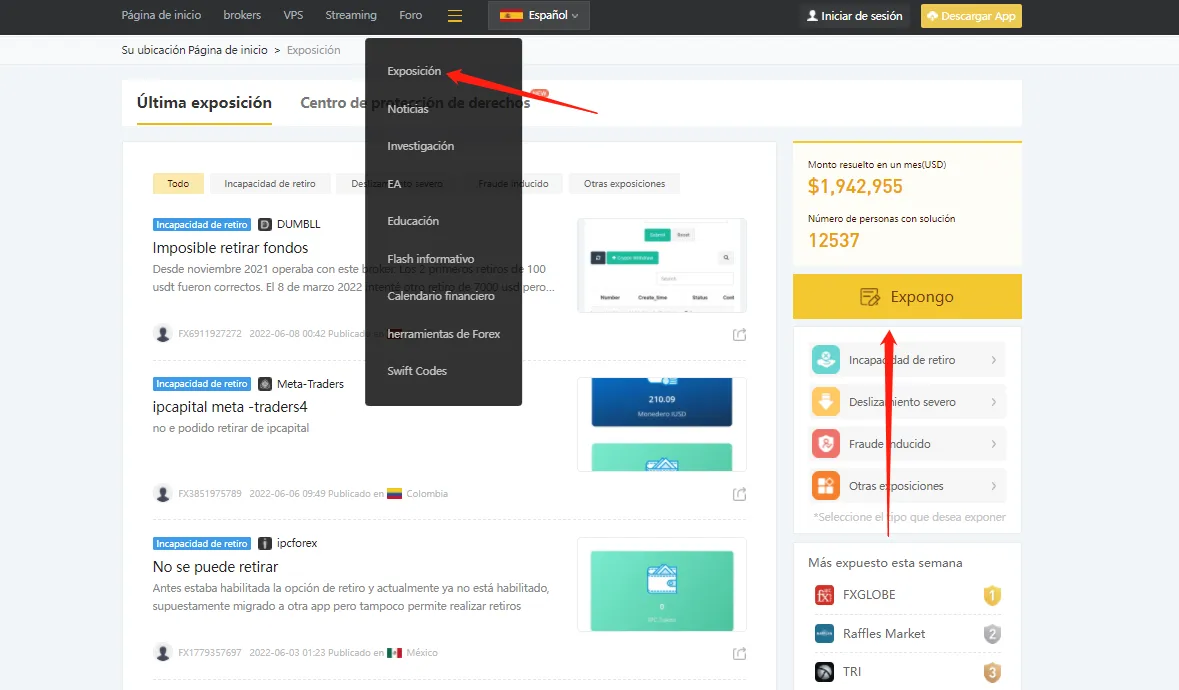The width and height of the screenshot is (1179, 690).
Task: Click the Otras exposiciones sidebar icon
Action: [x=826, y=486]
